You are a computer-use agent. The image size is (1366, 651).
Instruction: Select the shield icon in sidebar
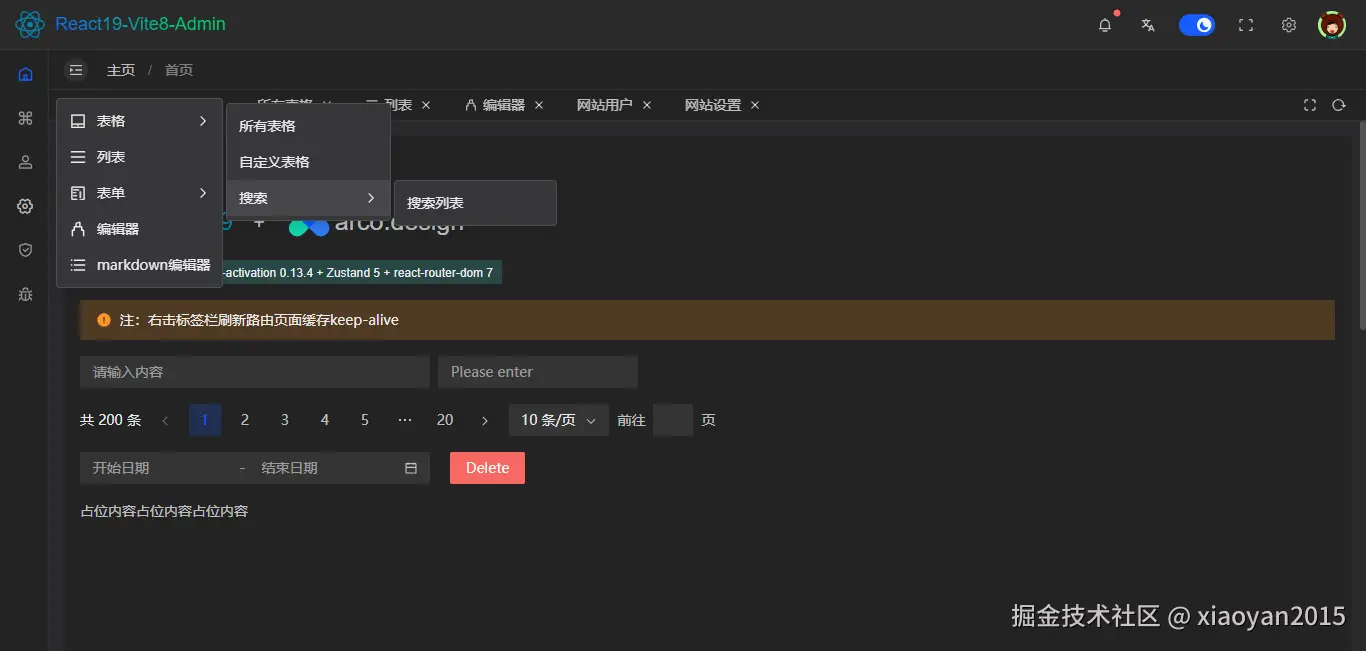(x=26, y=250)
